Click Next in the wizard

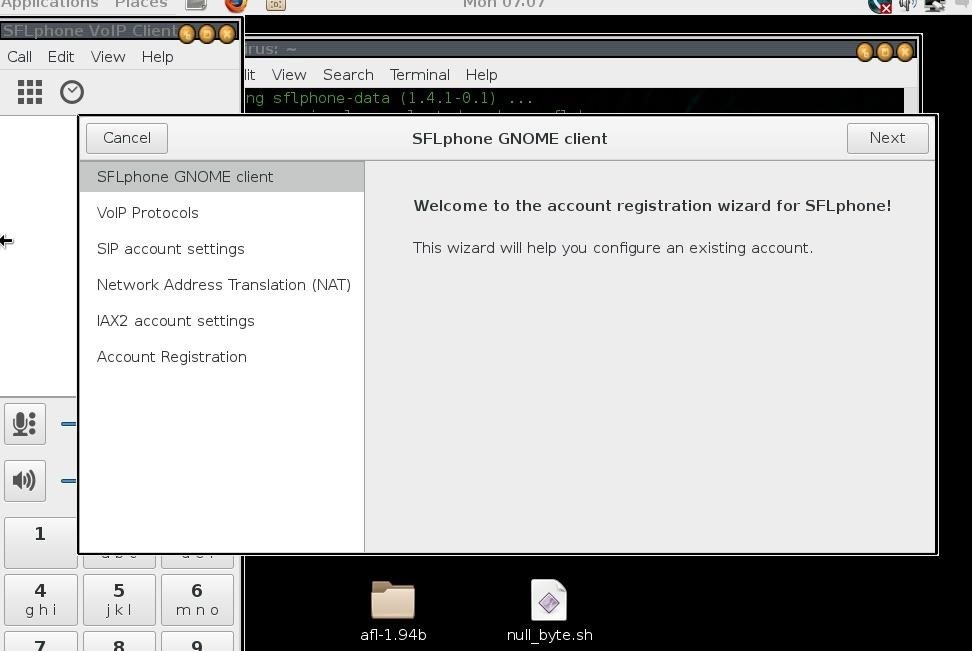pos(887,138)
